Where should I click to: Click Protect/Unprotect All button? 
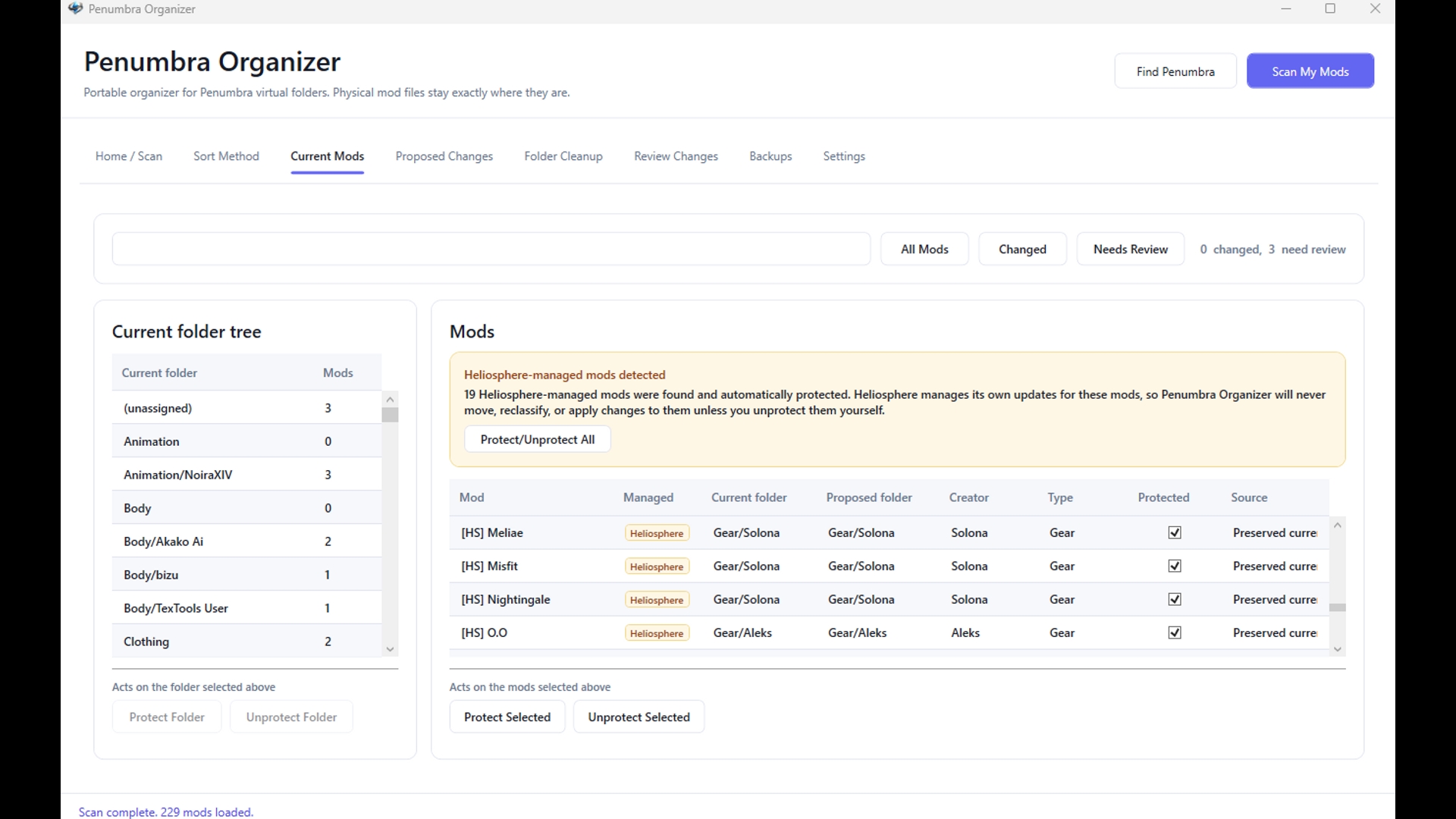tap(538, 440)
